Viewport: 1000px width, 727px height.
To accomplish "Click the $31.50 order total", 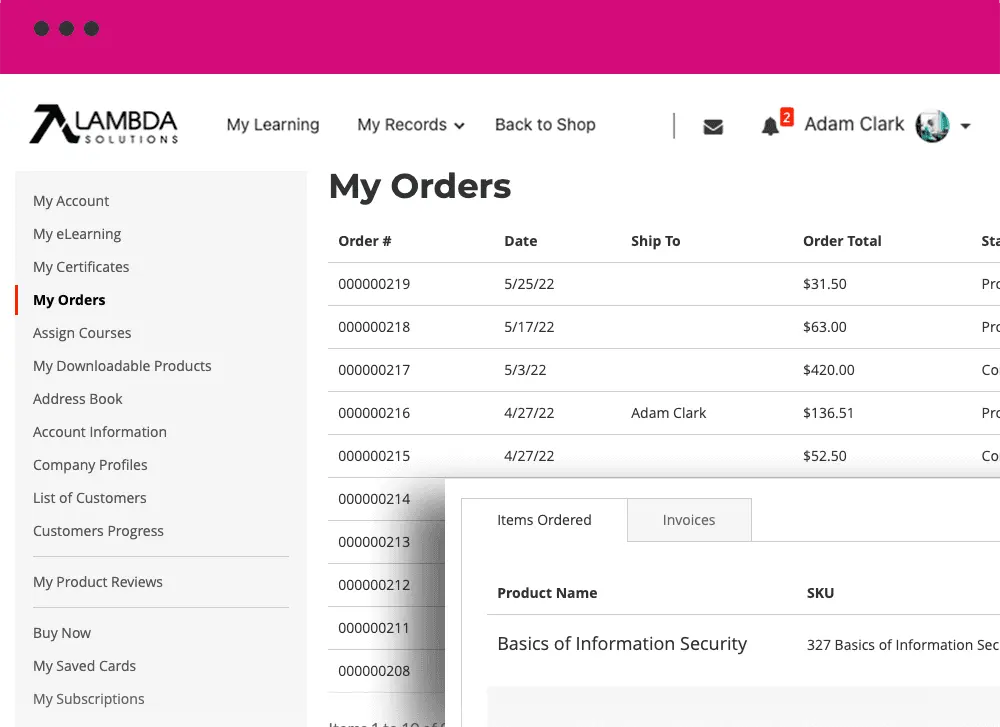I will [825, 284].
